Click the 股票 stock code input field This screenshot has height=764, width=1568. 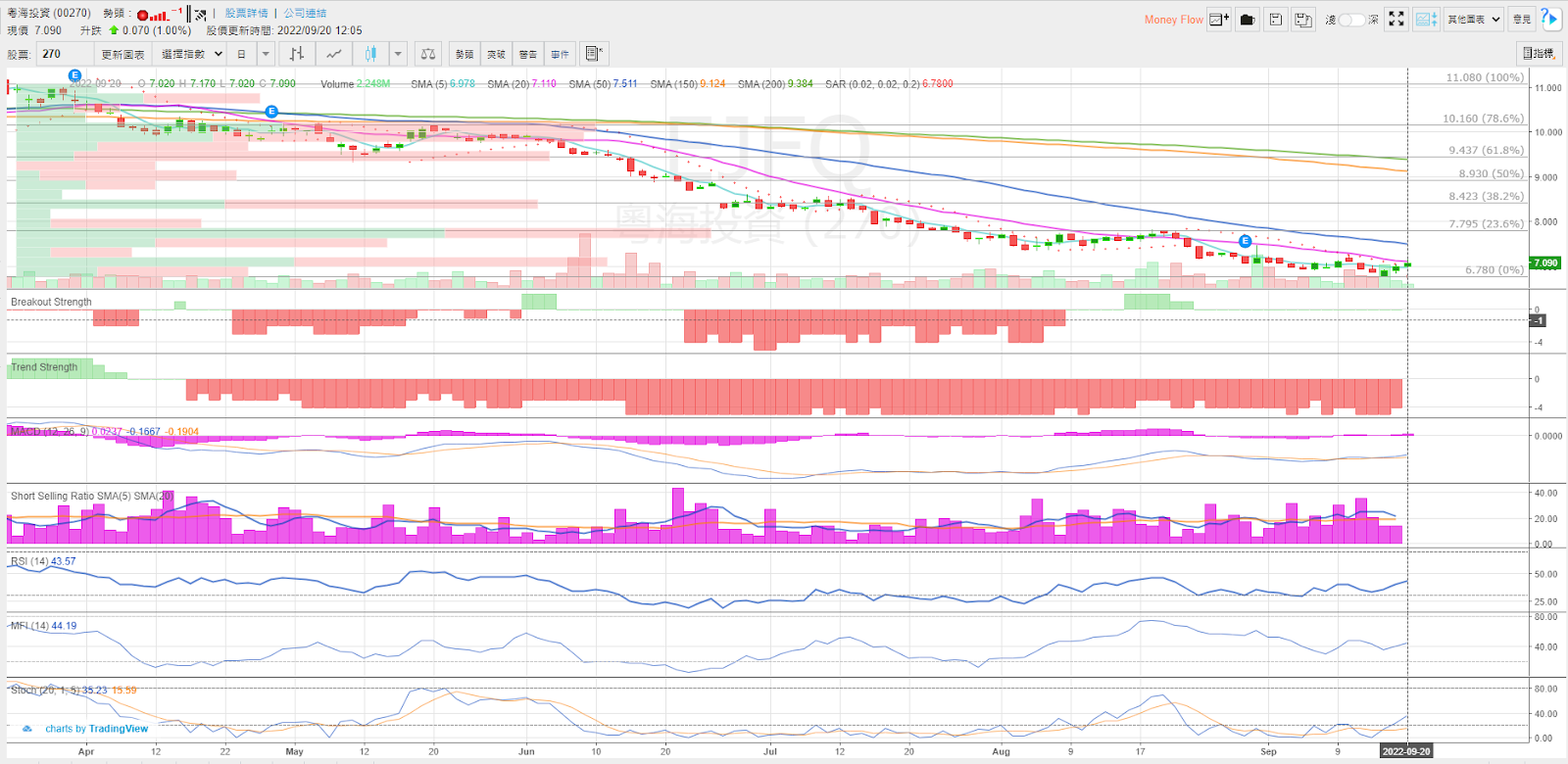point(65,54)
